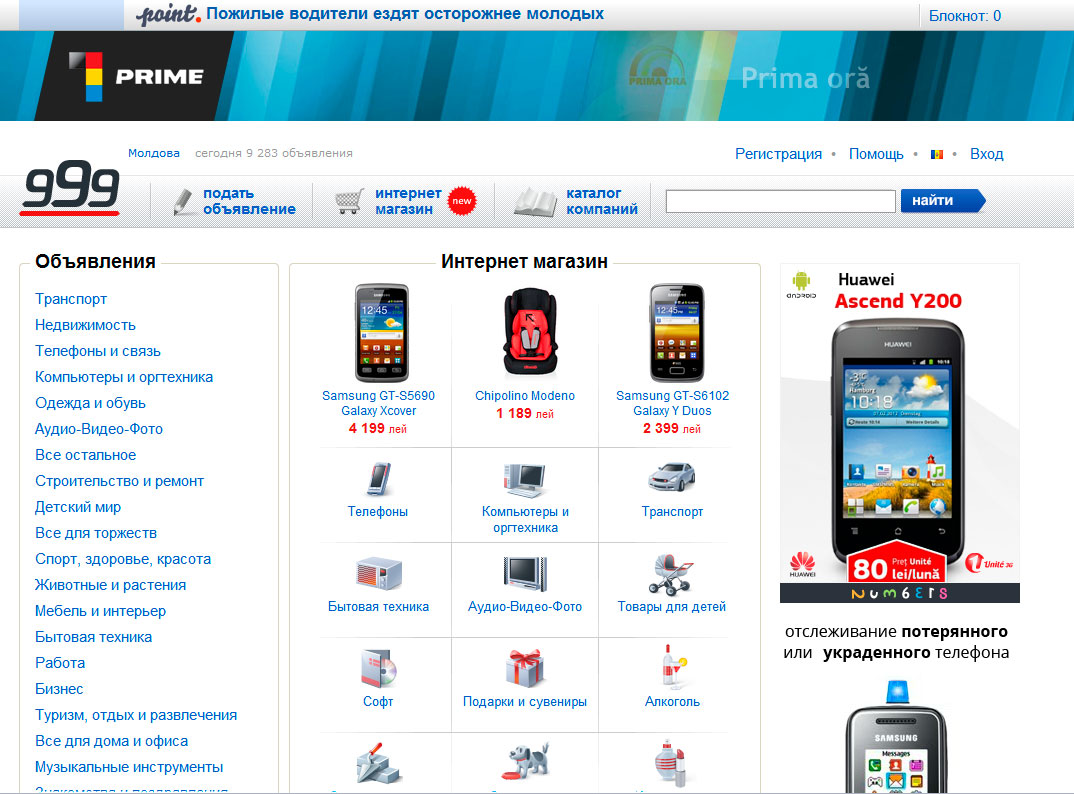Click the найти search button

point(942,201)
